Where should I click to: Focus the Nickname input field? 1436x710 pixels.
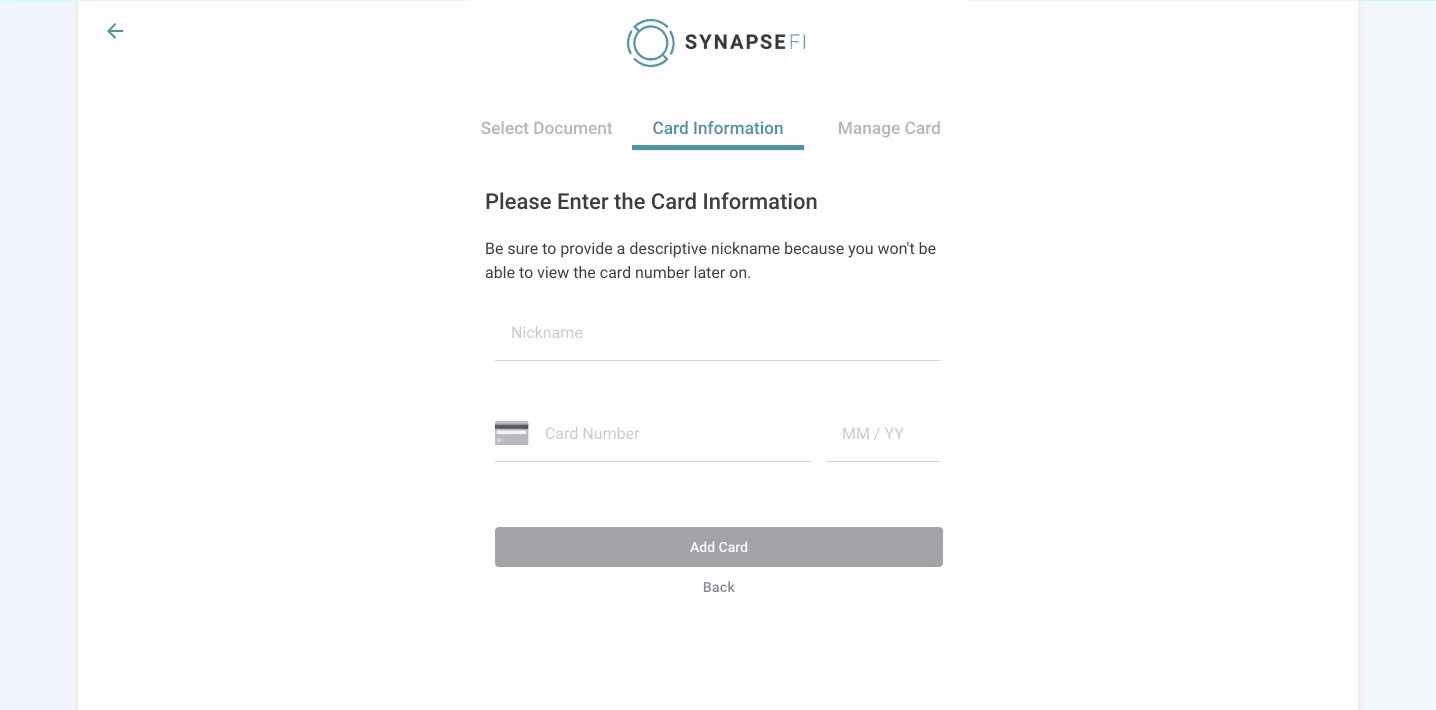(x=717, y=333)
